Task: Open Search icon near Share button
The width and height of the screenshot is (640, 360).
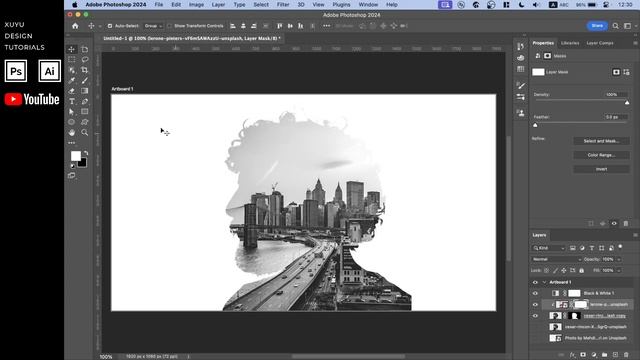Action: click(616, 26)
